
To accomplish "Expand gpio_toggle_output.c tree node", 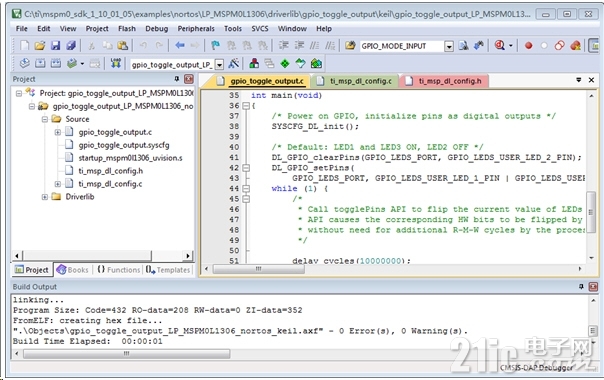I will (x=57, y=132).
